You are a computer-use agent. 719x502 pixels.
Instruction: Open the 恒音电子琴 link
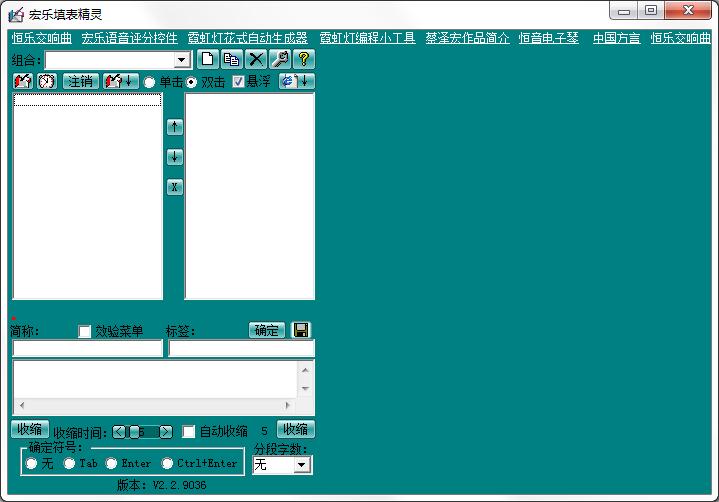tap(549, 38)
